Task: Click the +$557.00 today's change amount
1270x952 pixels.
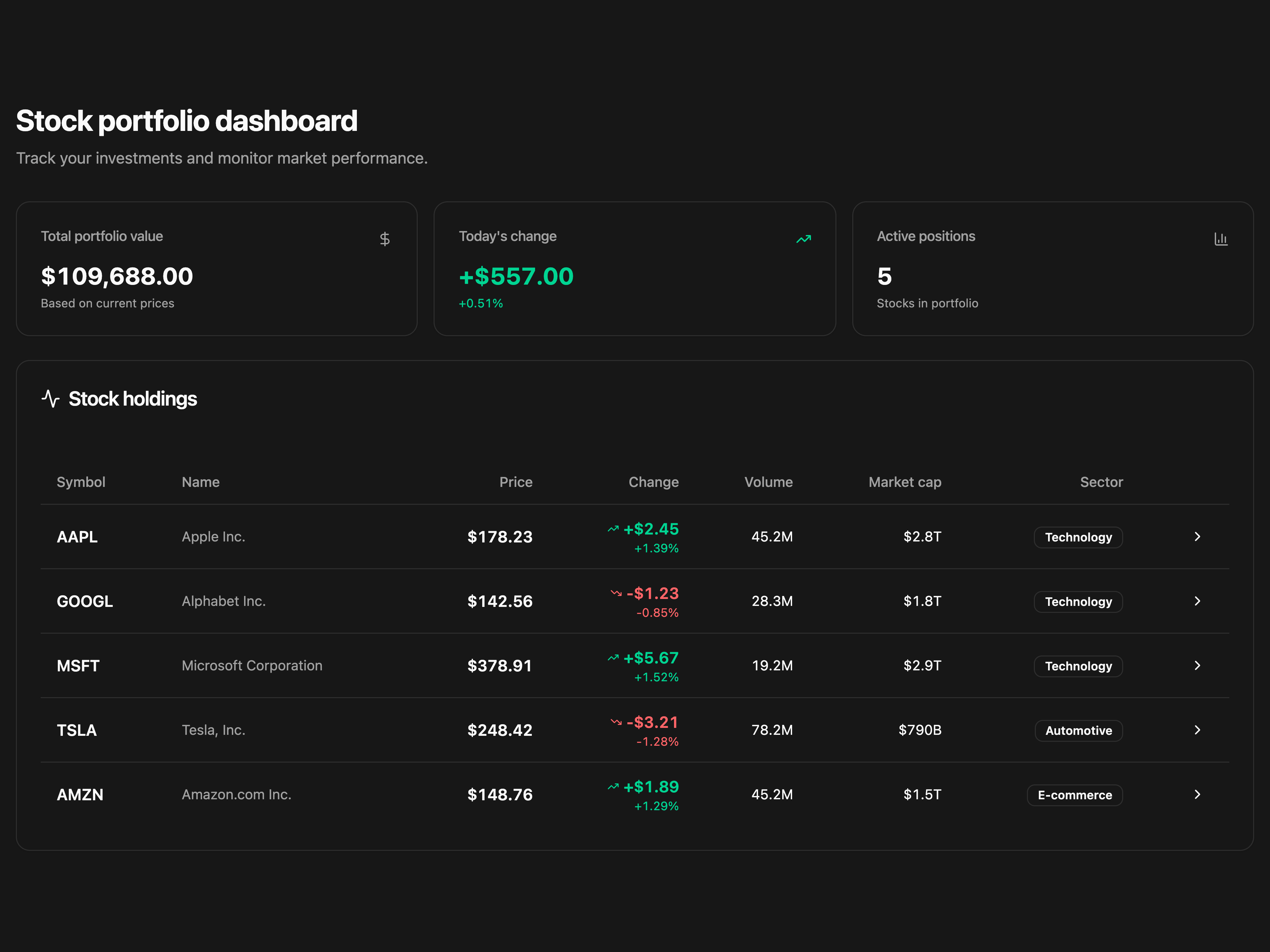Action: (516, 277)
